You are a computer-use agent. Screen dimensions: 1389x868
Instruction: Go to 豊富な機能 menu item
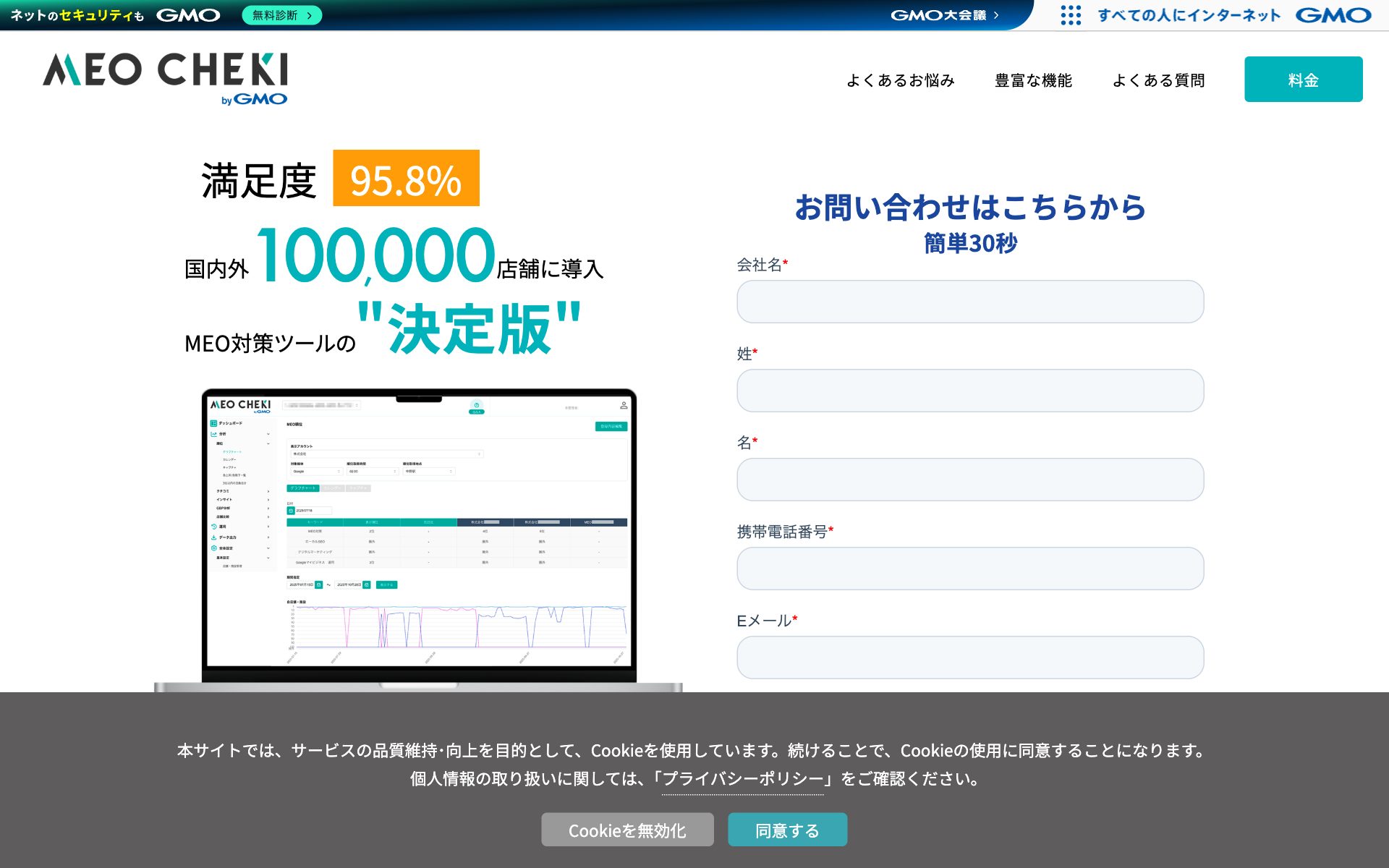[x=1033, y=80]
